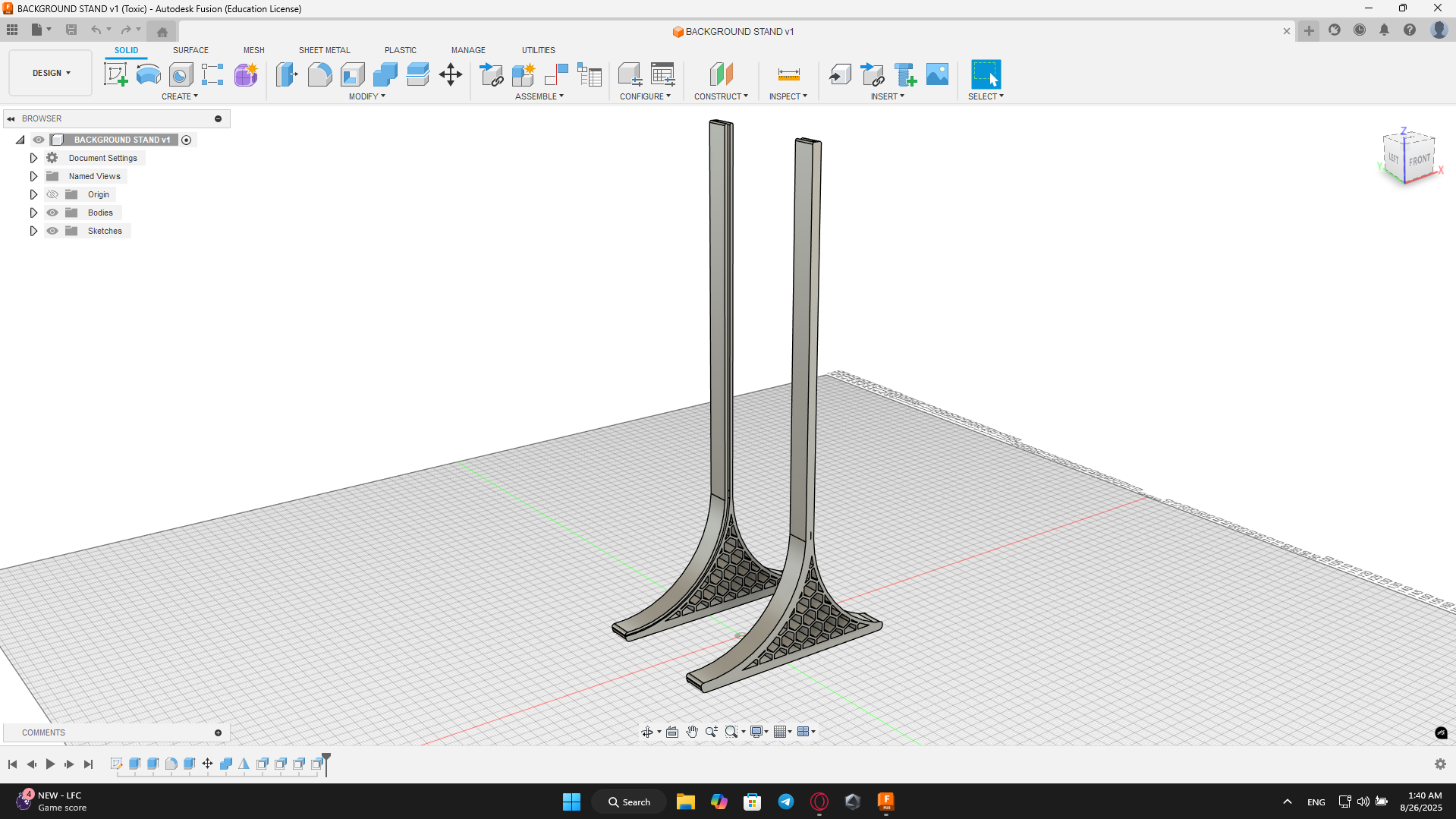The image size is (1456, 819).
Task: Jump to timeline beginning
Action: click(x=12, y=764)
